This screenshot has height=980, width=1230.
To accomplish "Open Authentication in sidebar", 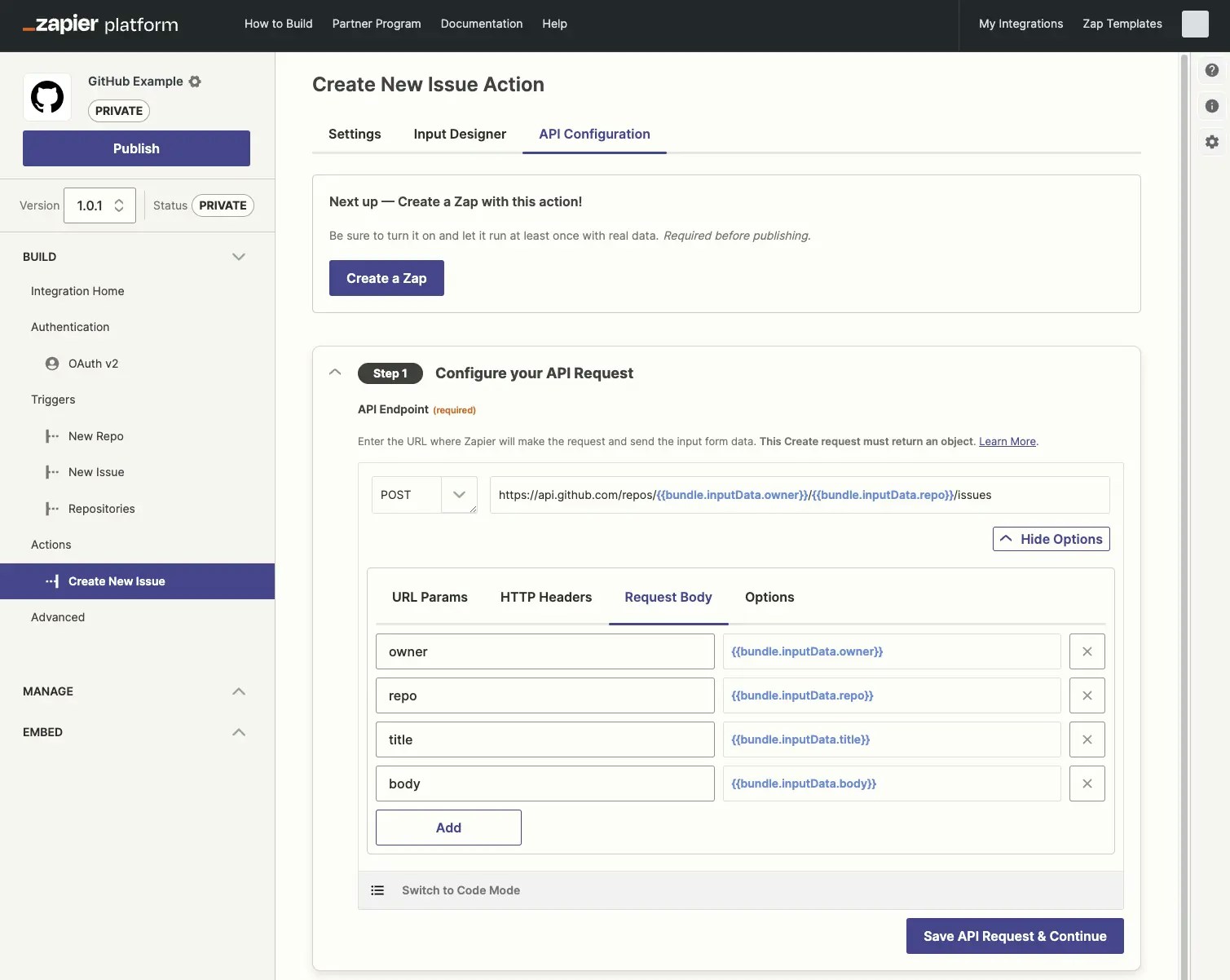I will click(70, 327).
